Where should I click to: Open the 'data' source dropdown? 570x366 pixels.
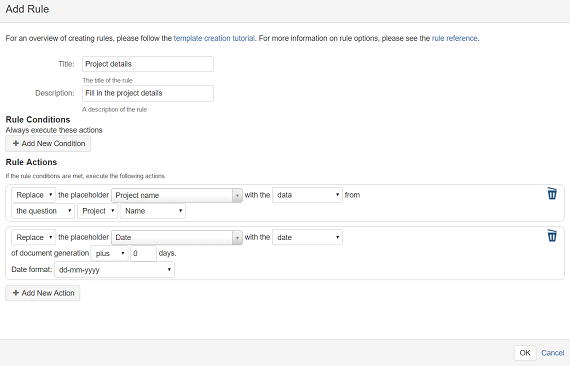tap(307, 195)
